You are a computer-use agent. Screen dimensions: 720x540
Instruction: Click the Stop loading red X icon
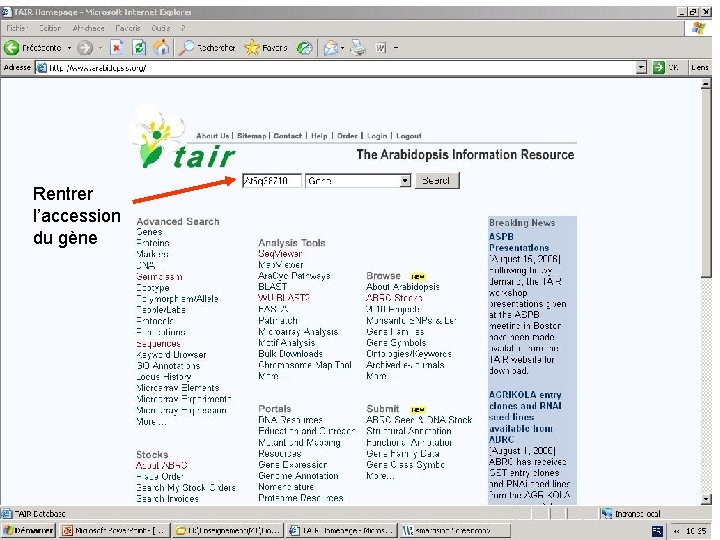(x=117, y=48)
